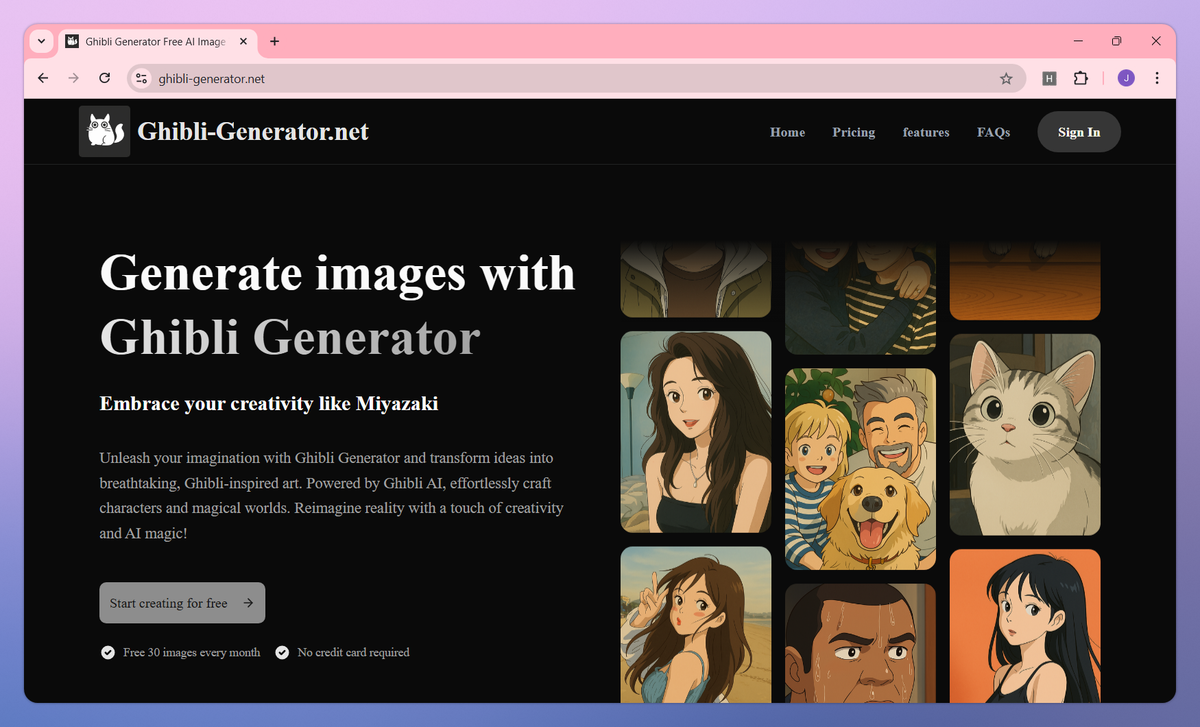Open the site information icon in address bar
Image resolution: width=1200 pixels, height=727 pixels.
pyautogui.click(x=141, y=78)
